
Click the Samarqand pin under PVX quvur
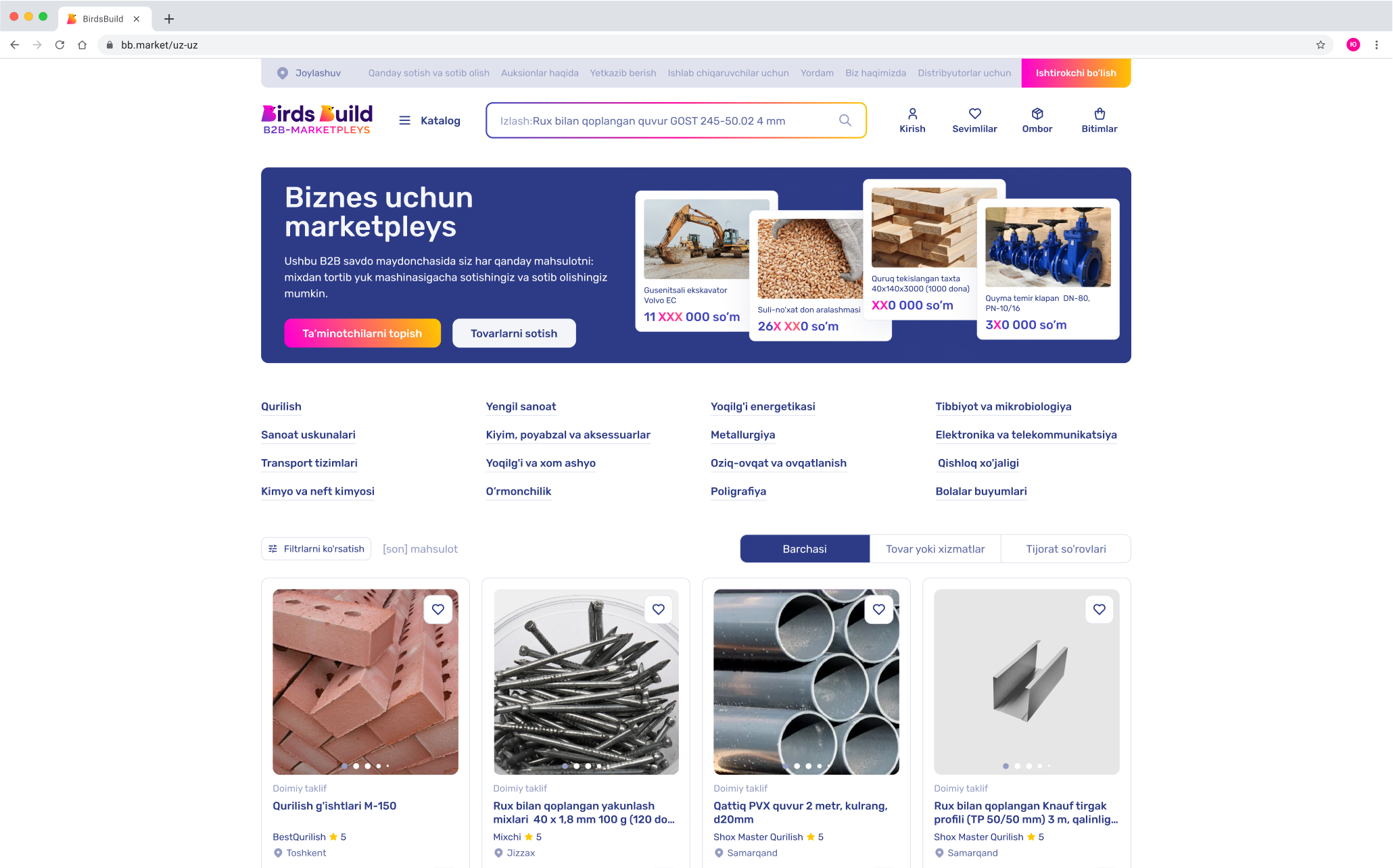[719, 853]
